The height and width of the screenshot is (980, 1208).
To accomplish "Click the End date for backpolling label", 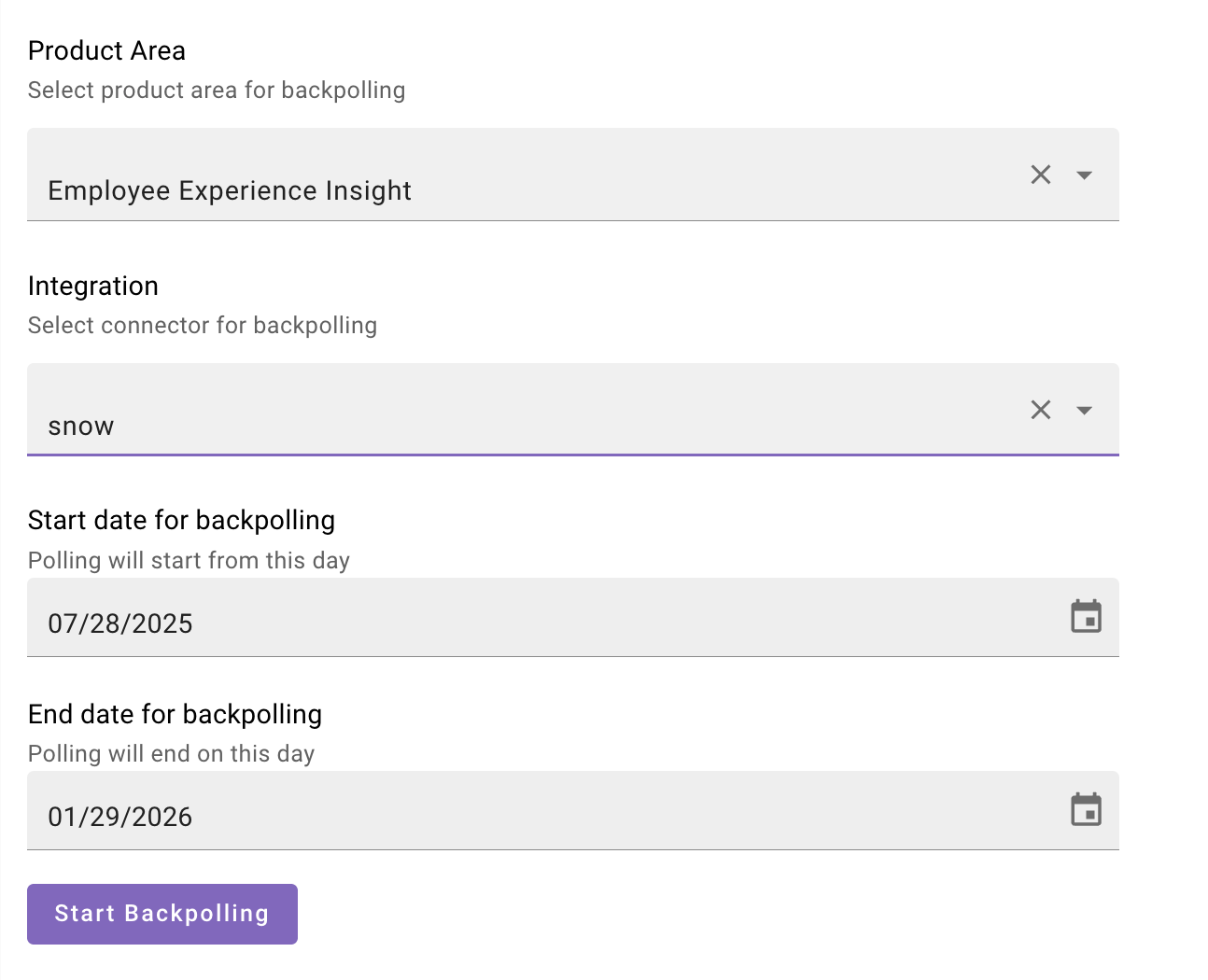I will click(175, 714).
